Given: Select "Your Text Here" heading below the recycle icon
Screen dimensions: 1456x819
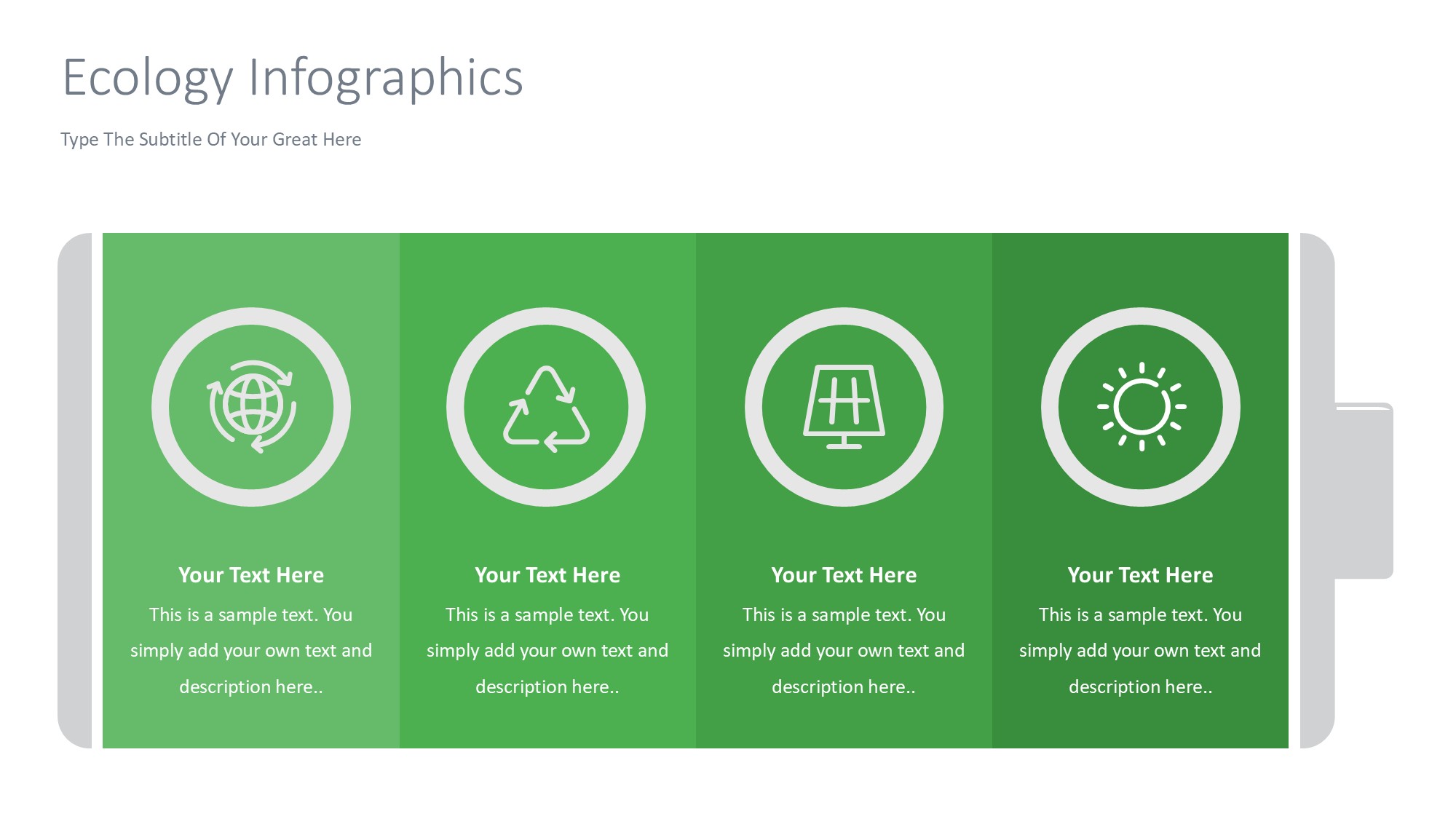Looking at the screenshot, I should coord(547,575).
